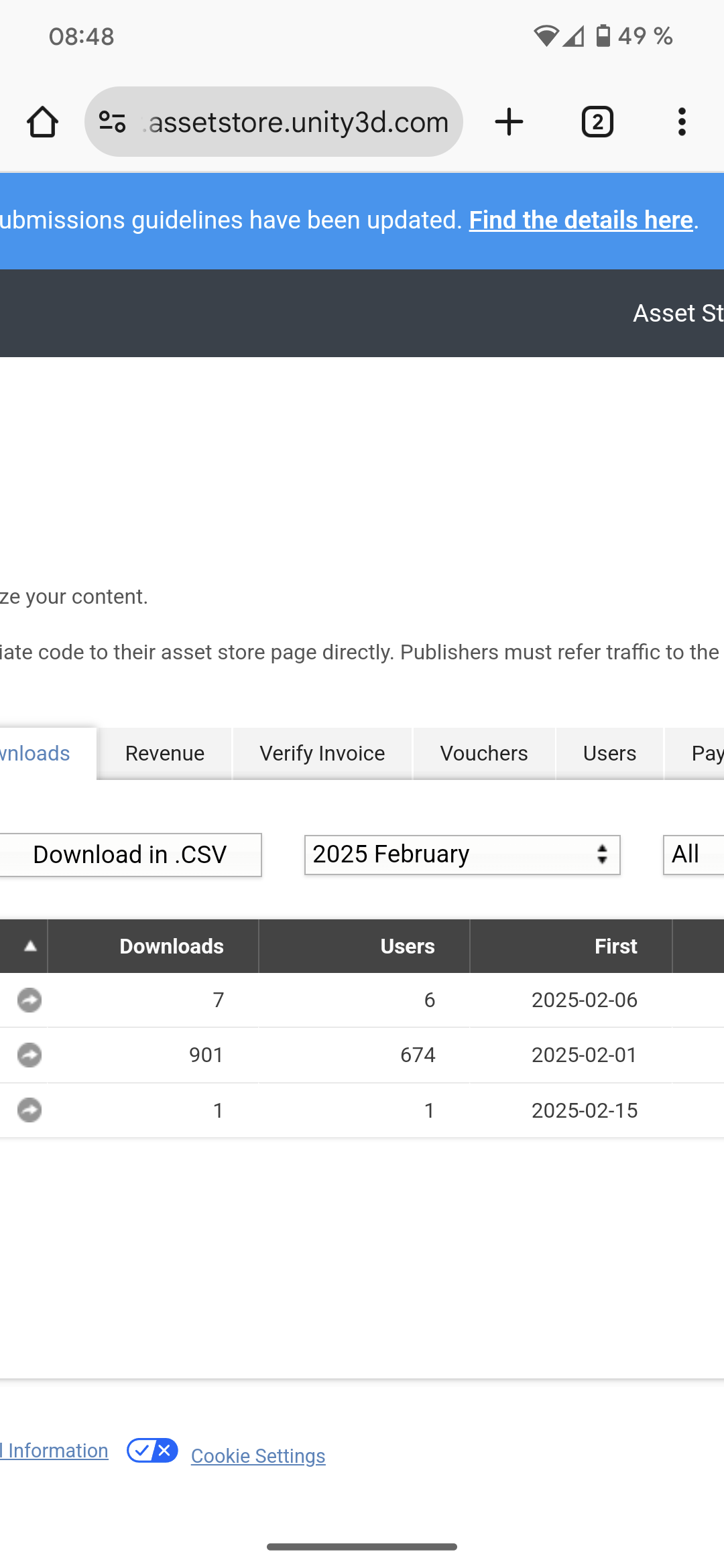
Task: Switch to the Revenue tab
Action: click(x=165, y=753)
